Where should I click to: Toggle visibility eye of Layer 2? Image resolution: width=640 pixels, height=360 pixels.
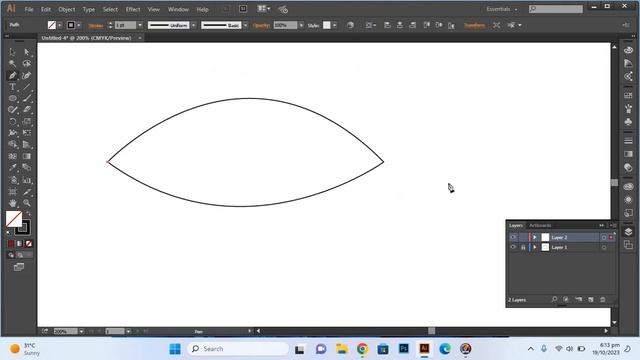click(x=513, y=237)
